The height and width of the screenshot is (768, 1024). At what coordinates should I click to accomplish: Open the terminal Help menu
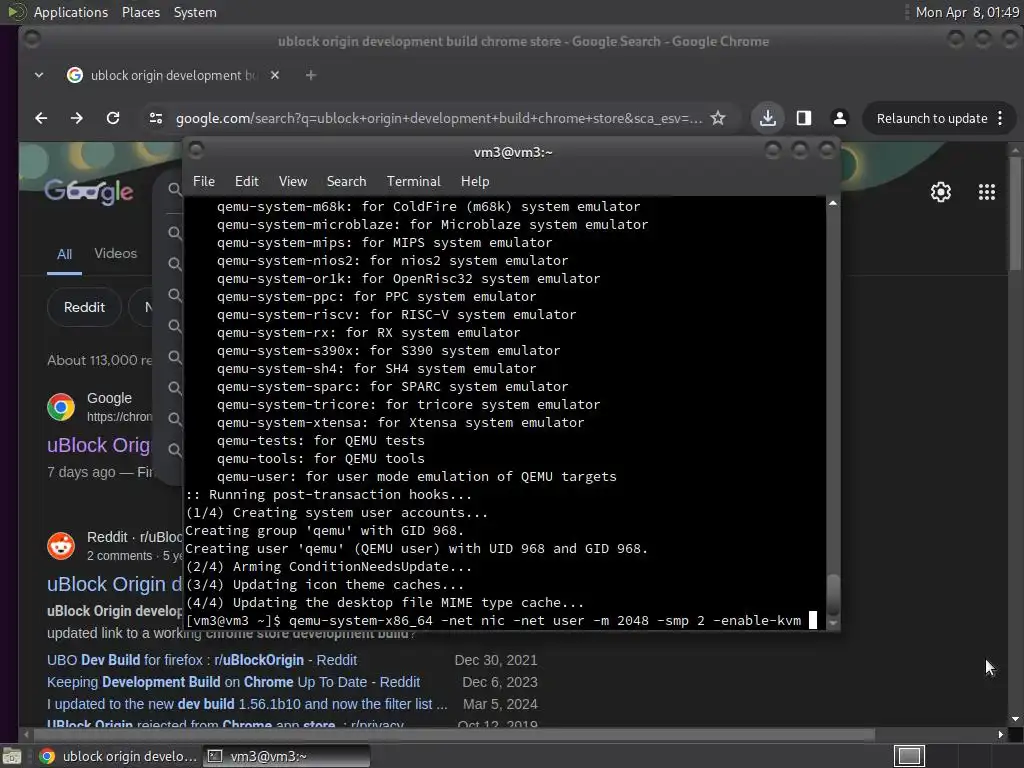click(x=475, y=182)
